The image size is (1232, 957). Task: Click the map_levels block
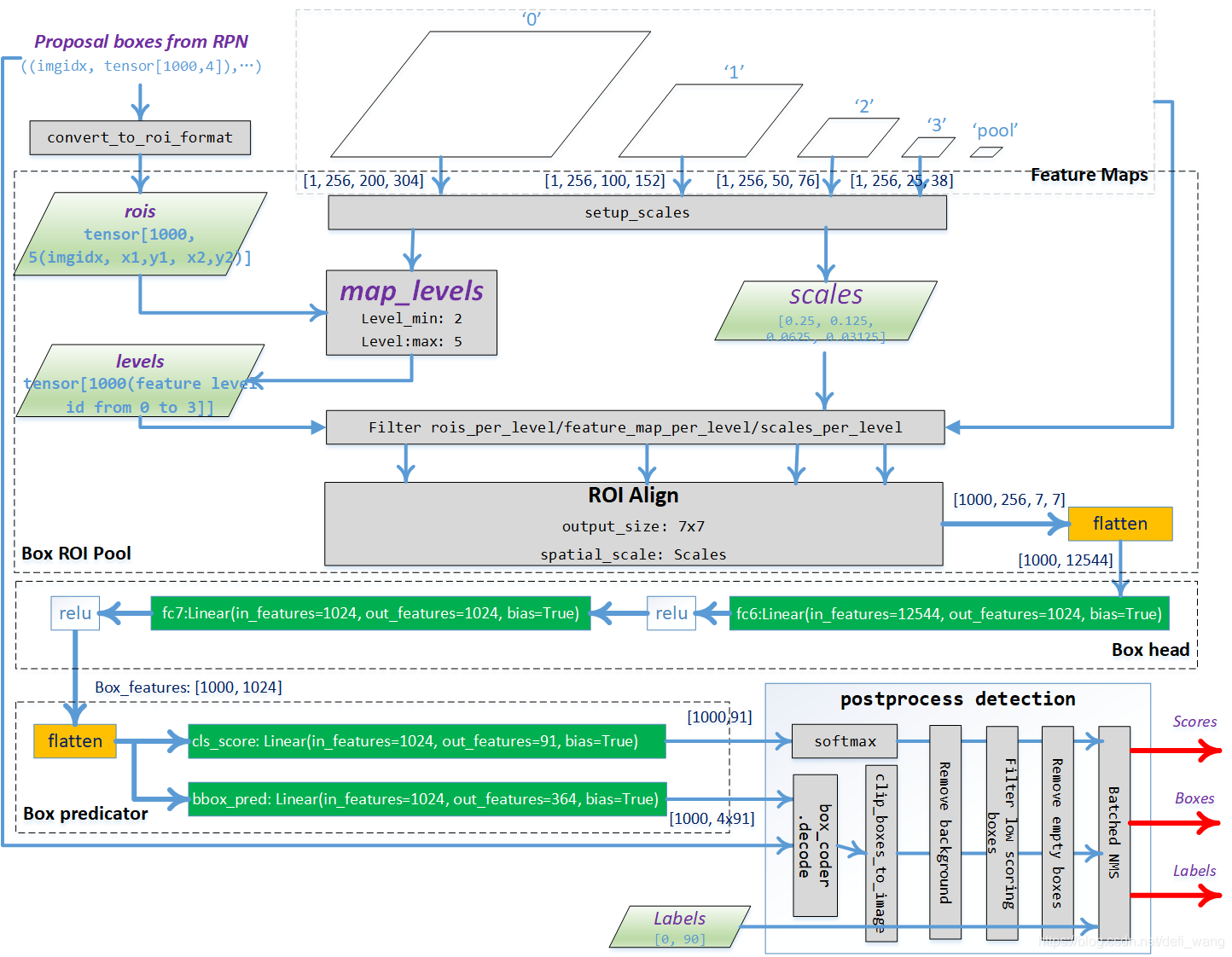pos(411,313)
